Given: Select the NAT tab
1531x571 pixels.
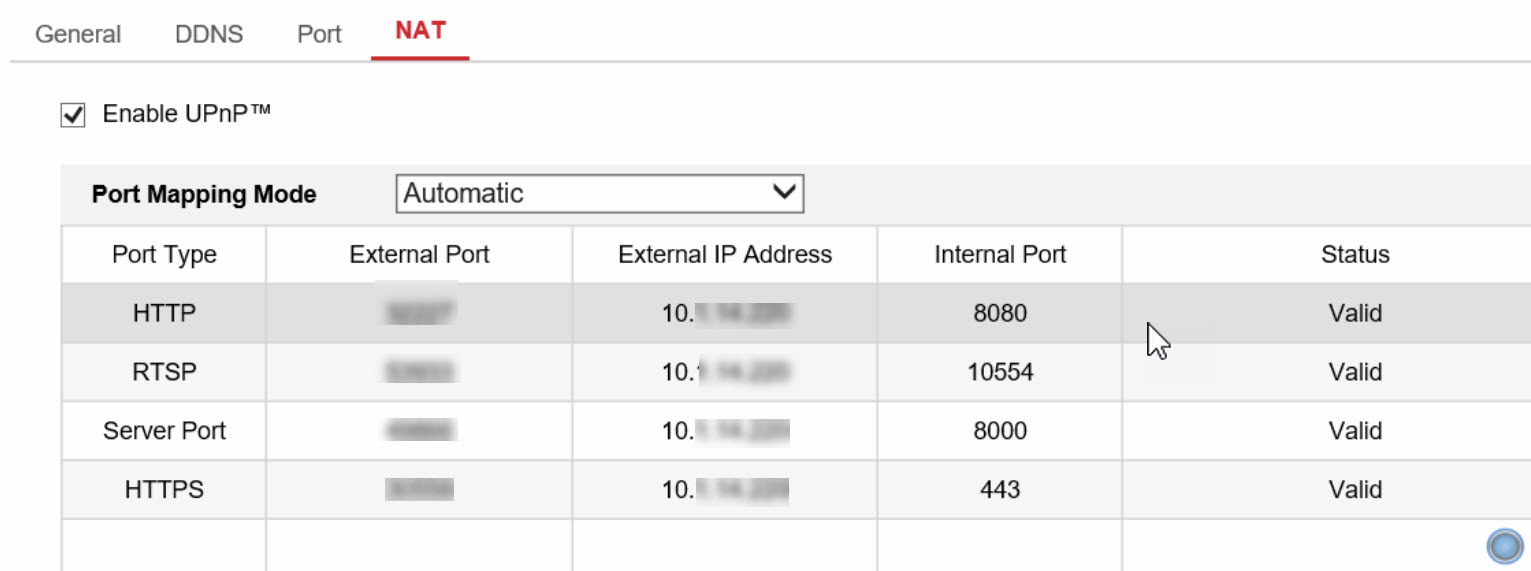Looking at the screenshot, I should [420, 30].
